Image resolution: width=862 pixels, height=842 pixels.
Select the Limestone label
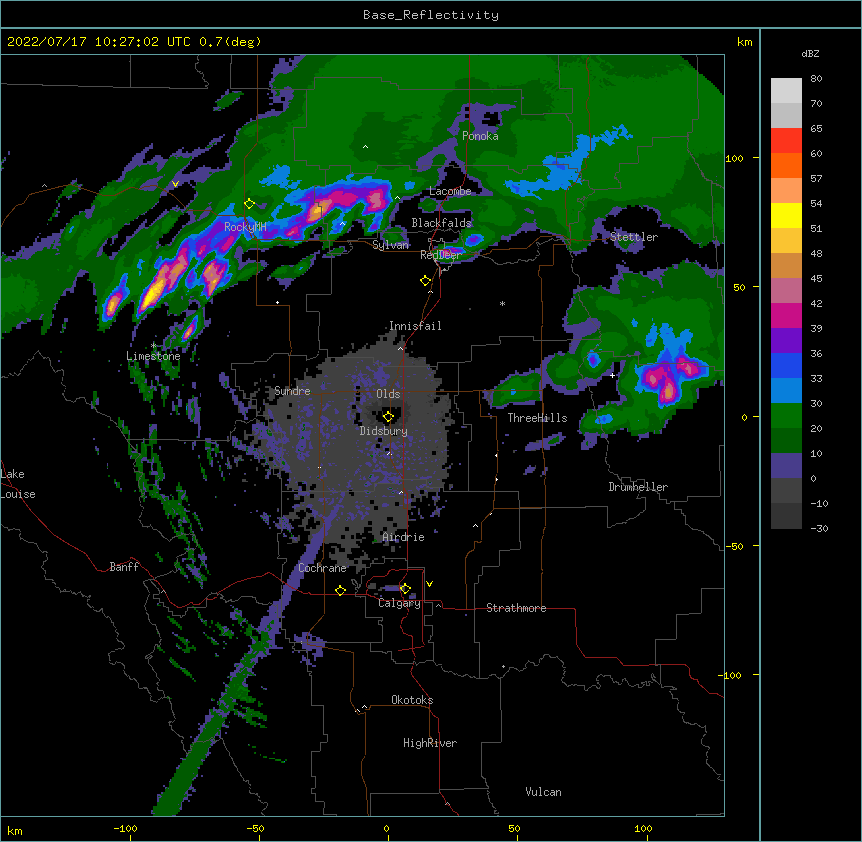153,356
